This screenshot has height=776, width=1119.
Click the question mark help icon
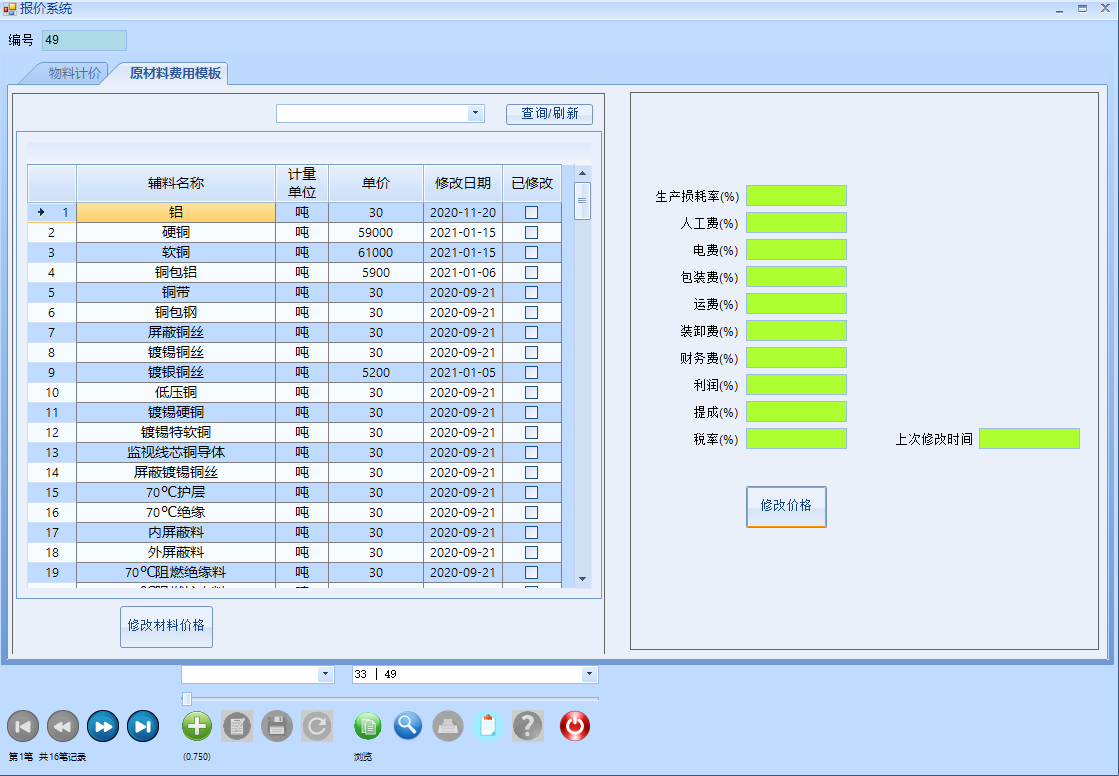coord(528,726)
